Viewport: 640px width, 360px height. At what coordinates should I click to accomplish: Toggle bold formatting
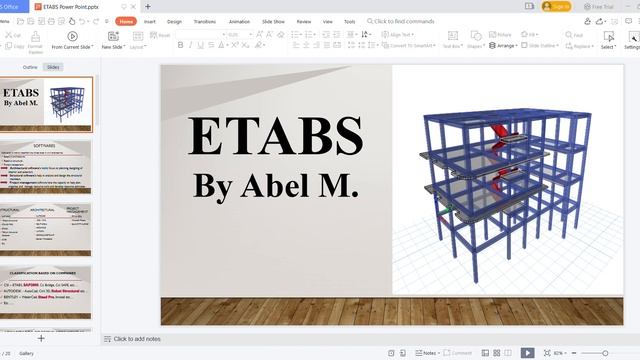pyautogui.click(x=180, y=45)
